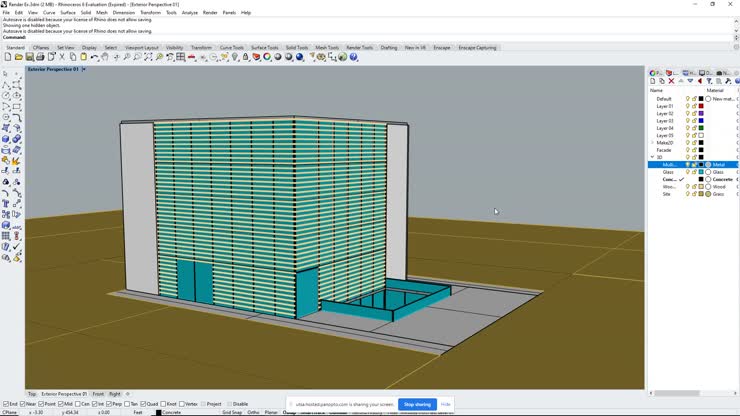Image resolution: width=740 pixels, height=416 pixels.
Task: Activate the Pan hand tool
Action: pos(105,57)
